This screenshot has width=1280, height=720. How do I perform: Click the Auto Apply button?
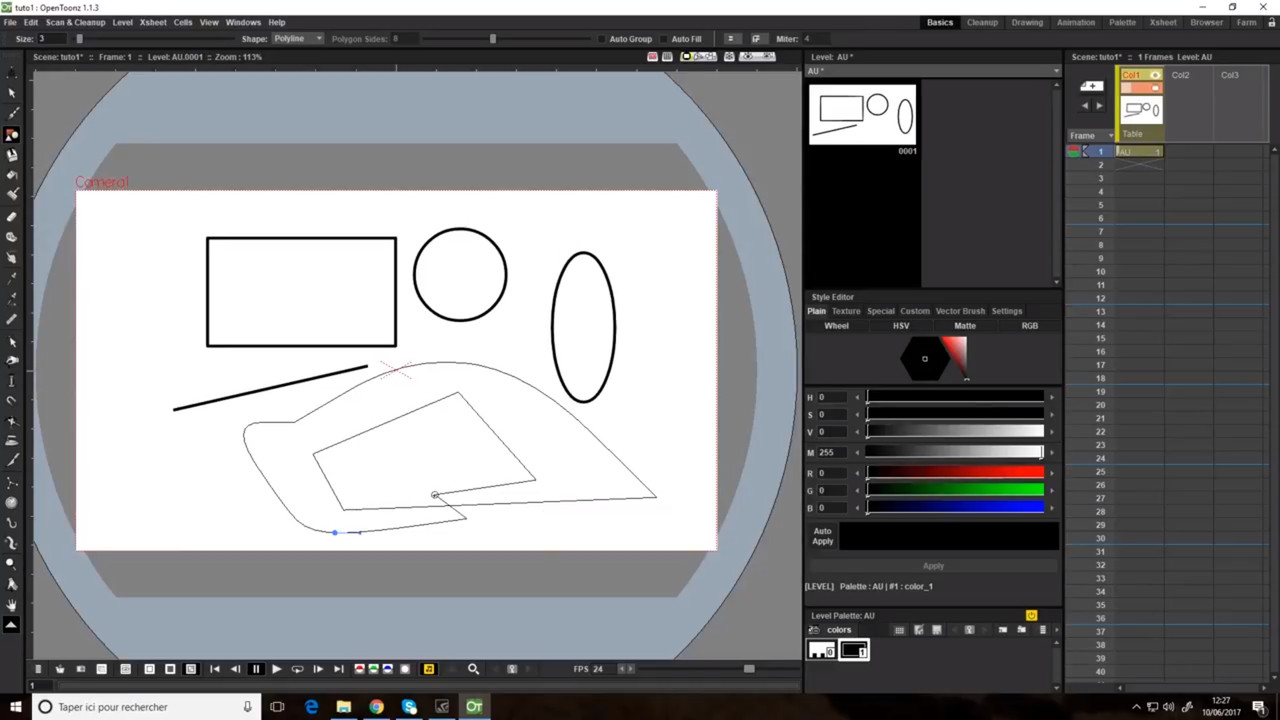click(x=822, y=536)
